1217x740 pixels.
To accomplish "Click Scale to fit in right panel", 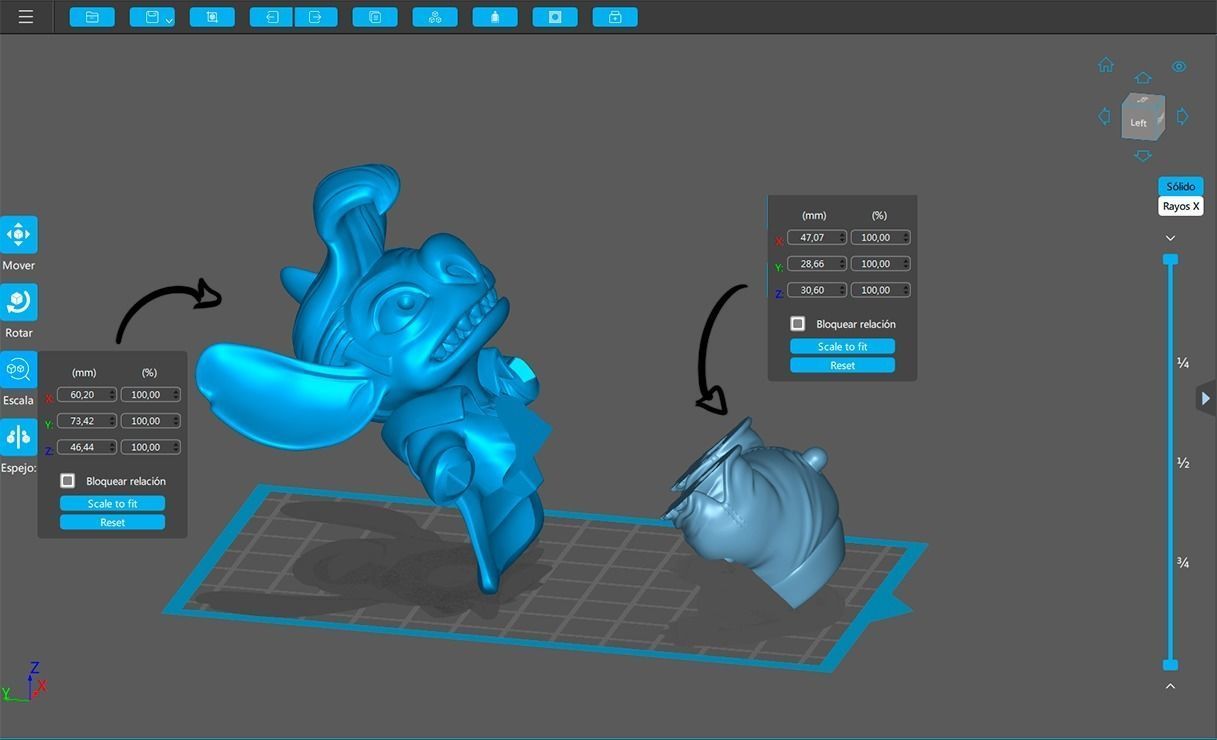I will click(x=842, y=346).
